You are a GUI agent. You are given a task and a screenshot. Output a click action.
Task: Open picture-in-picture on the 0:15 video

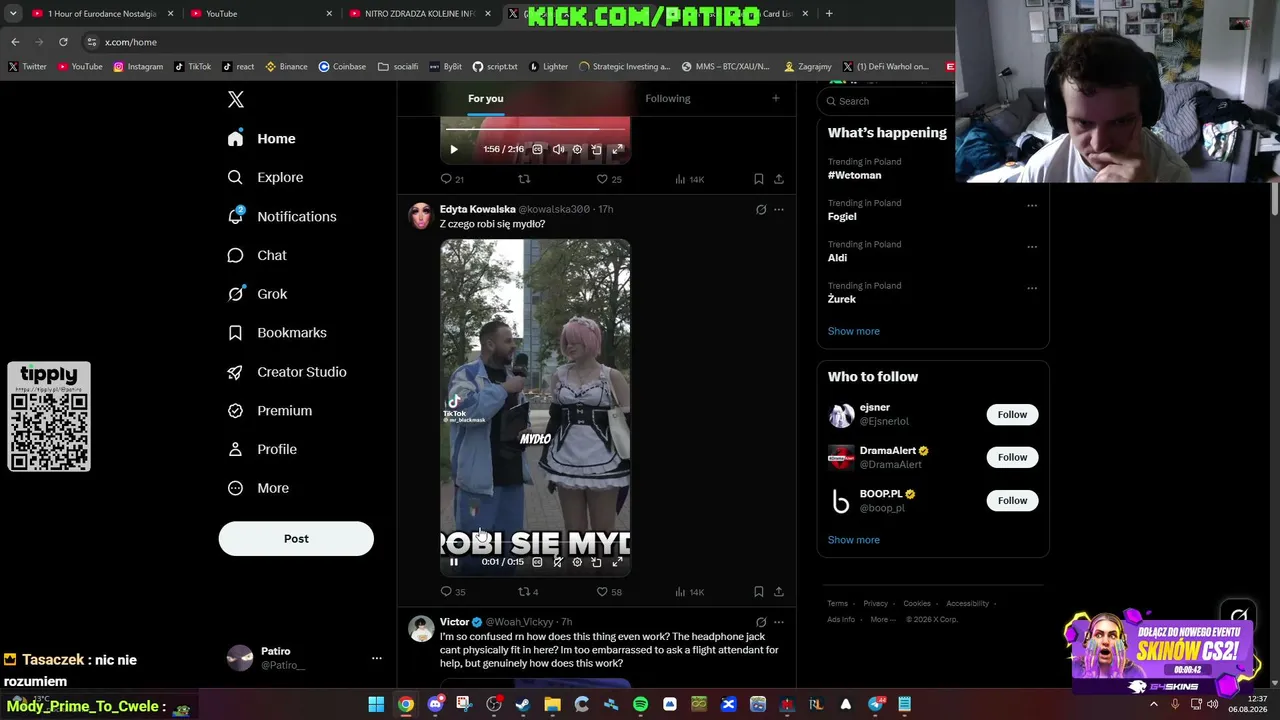coord(597,562)
